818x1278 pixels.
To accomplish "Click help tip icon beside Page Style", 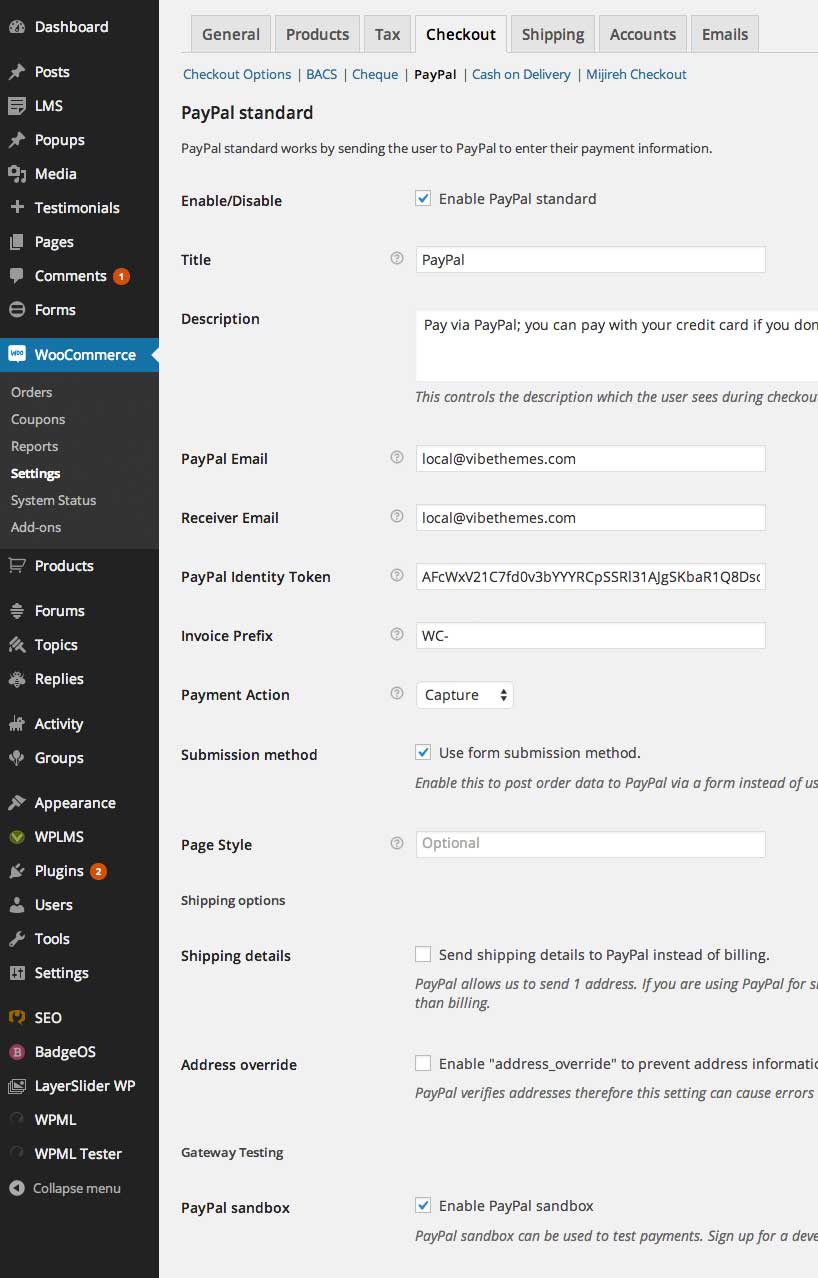I will (x=397, y=843).
